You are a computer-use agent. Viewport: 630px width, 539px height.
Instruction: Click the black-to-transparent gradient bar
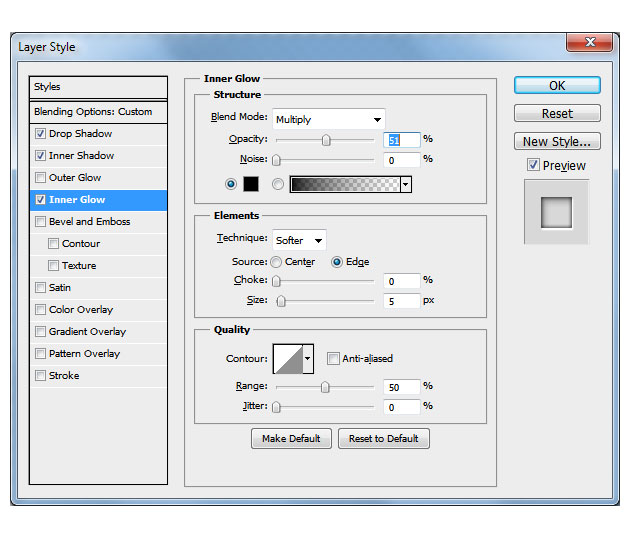(345, 184)
